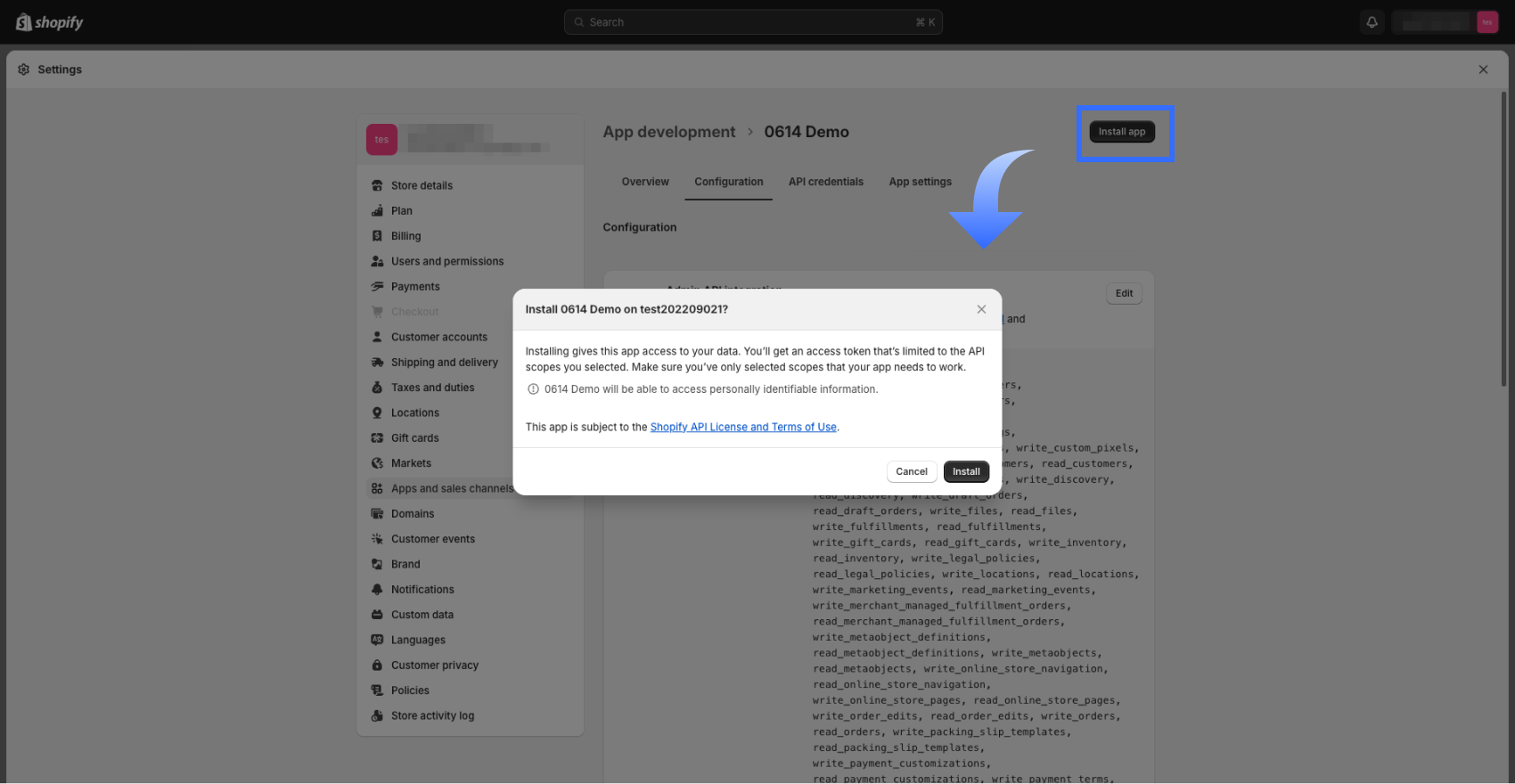Click the Locations pin icon
Viewport: 1515px width, 784px height.
(377, 412)
